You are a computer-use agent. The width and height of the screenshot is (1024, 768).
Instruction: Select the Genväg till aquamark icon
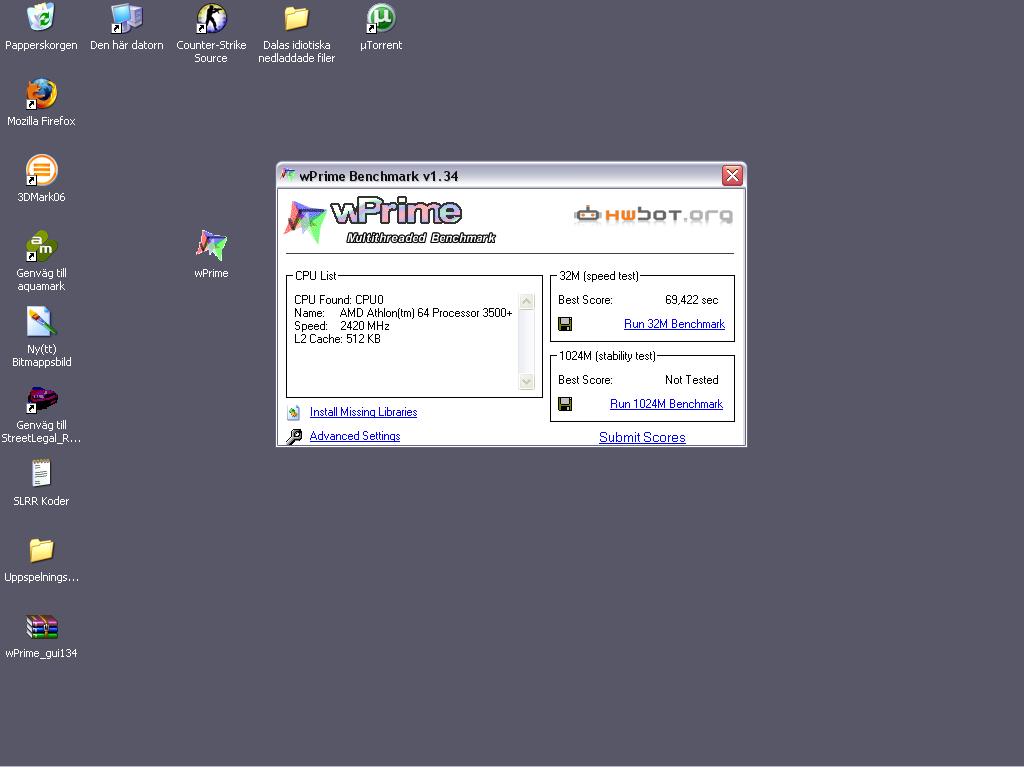point(41,246)
